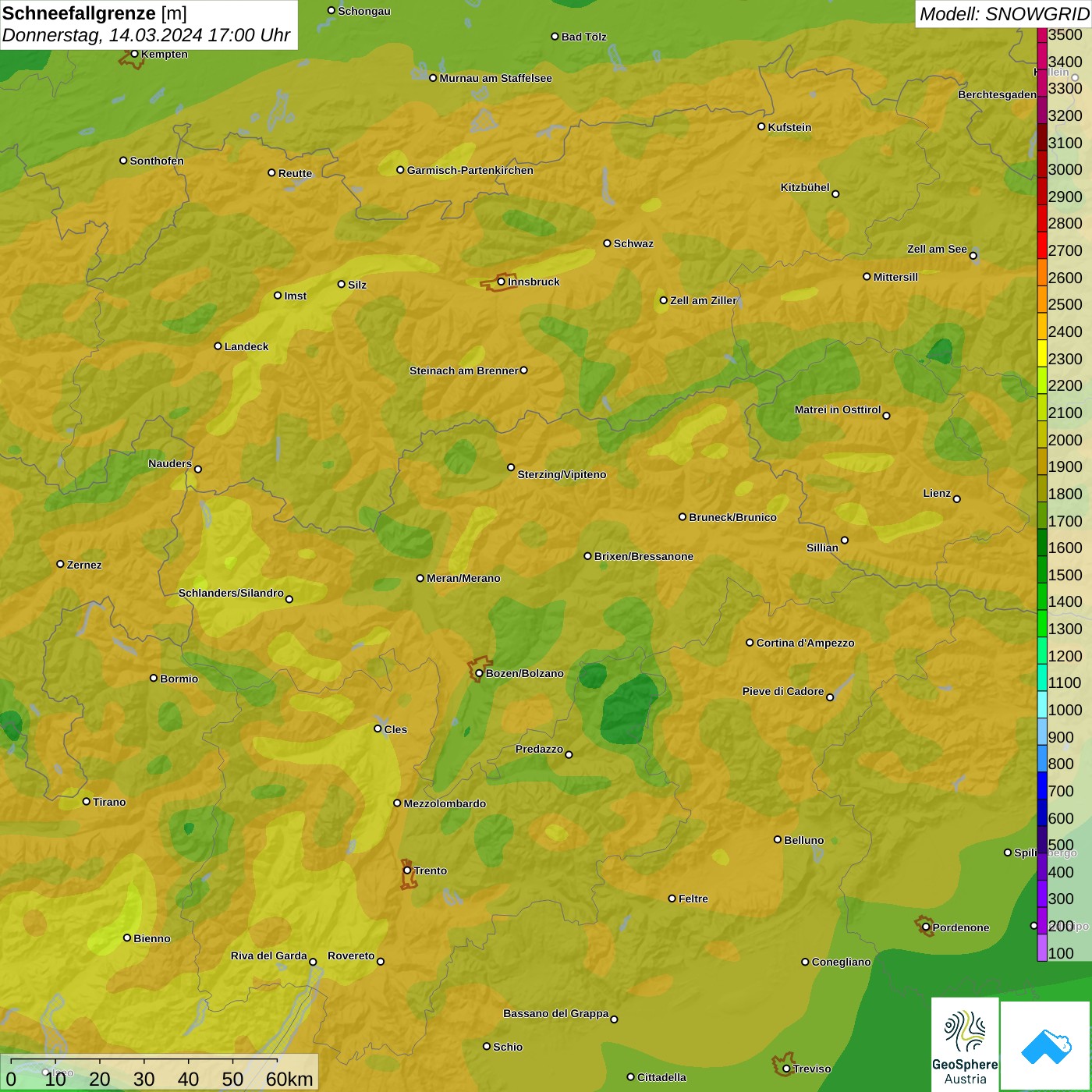1092x1092 pixels.
Task: Select the Kufstein location marker
Action: click(x=761, y=126)
